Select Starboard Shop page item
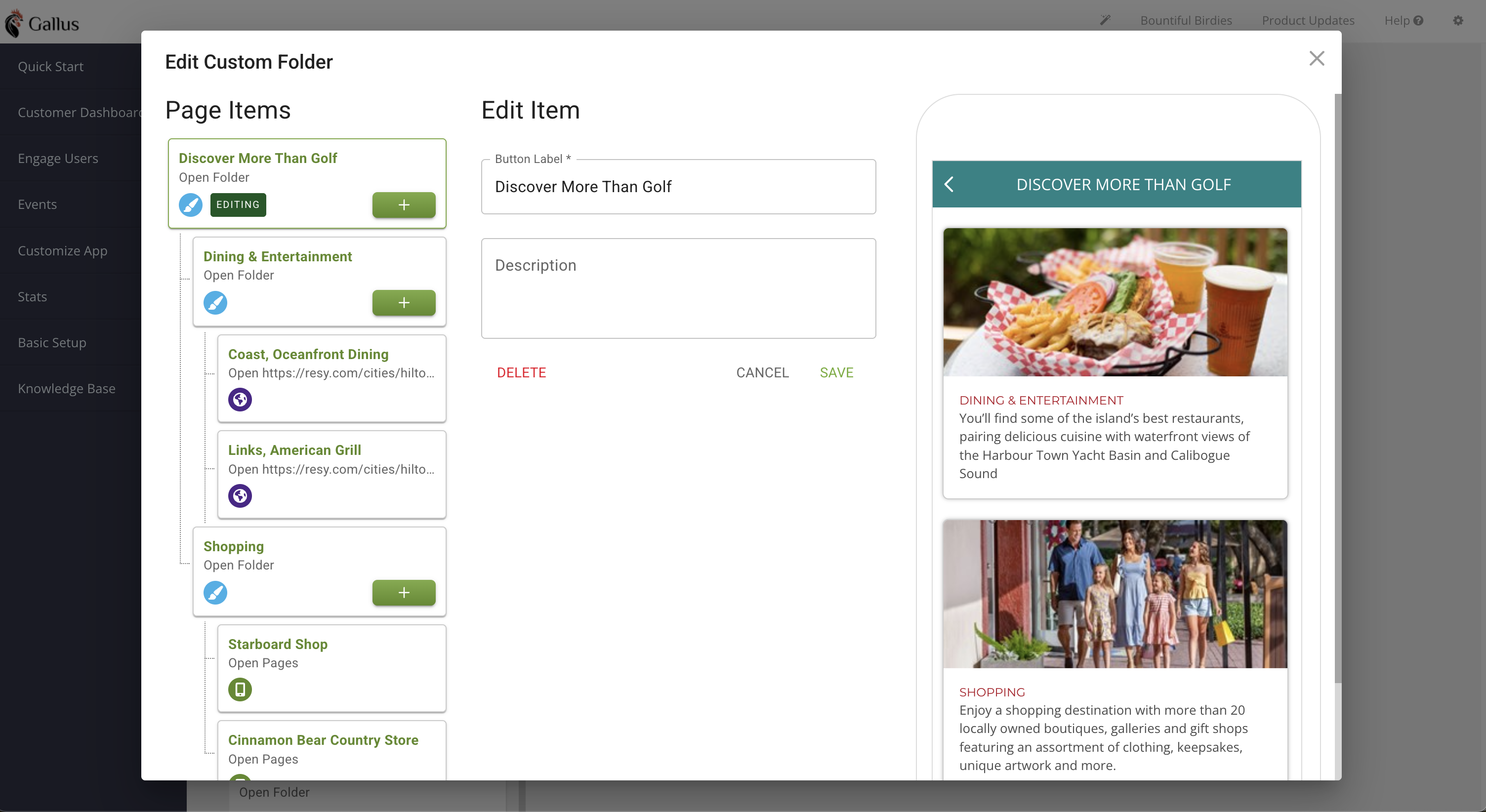This screenshot has width=1486, height=812. (x=331, y=668)
